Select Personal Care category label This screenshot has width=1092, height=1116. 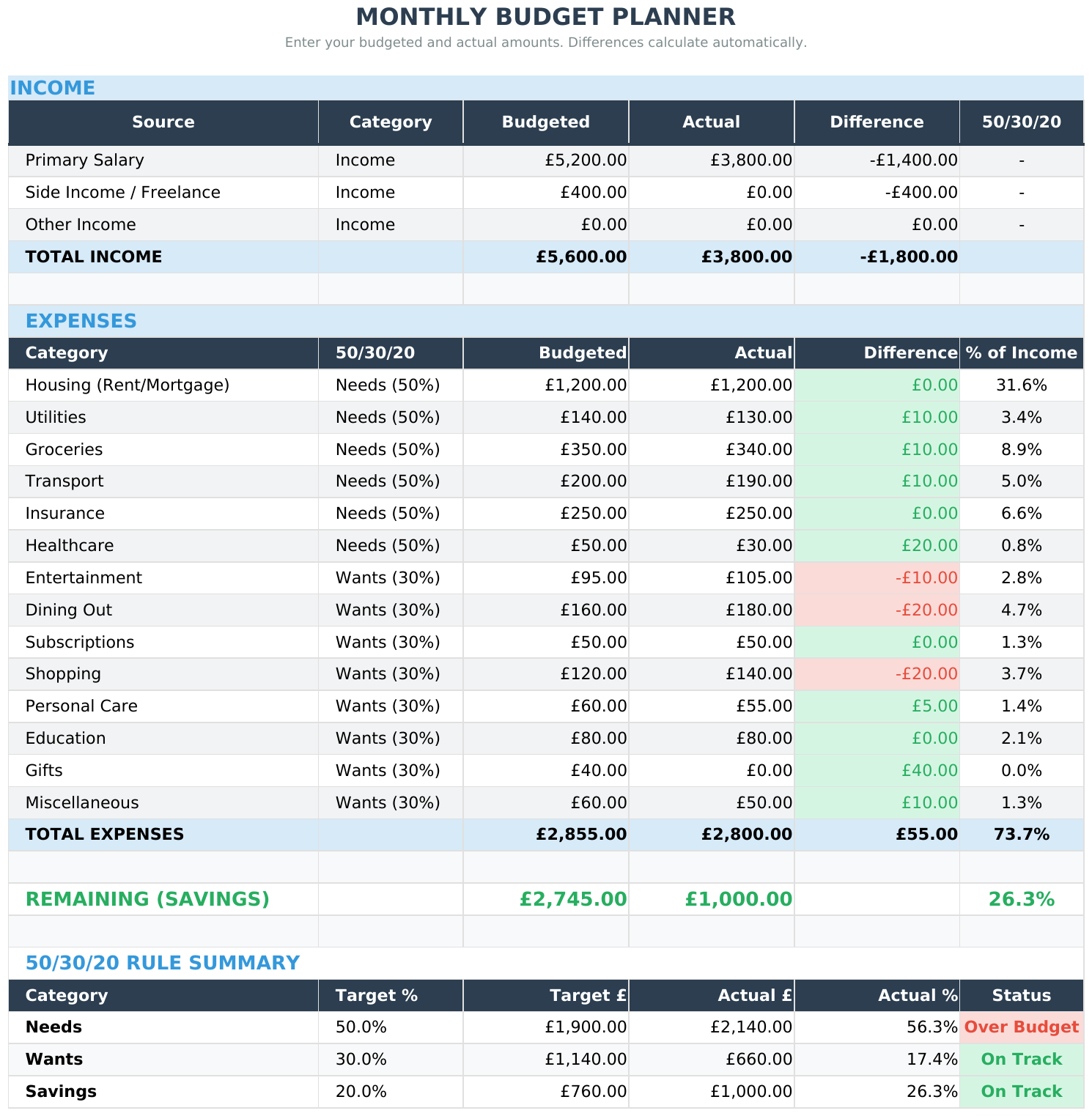pyautogui.click(x=163, y=706)
